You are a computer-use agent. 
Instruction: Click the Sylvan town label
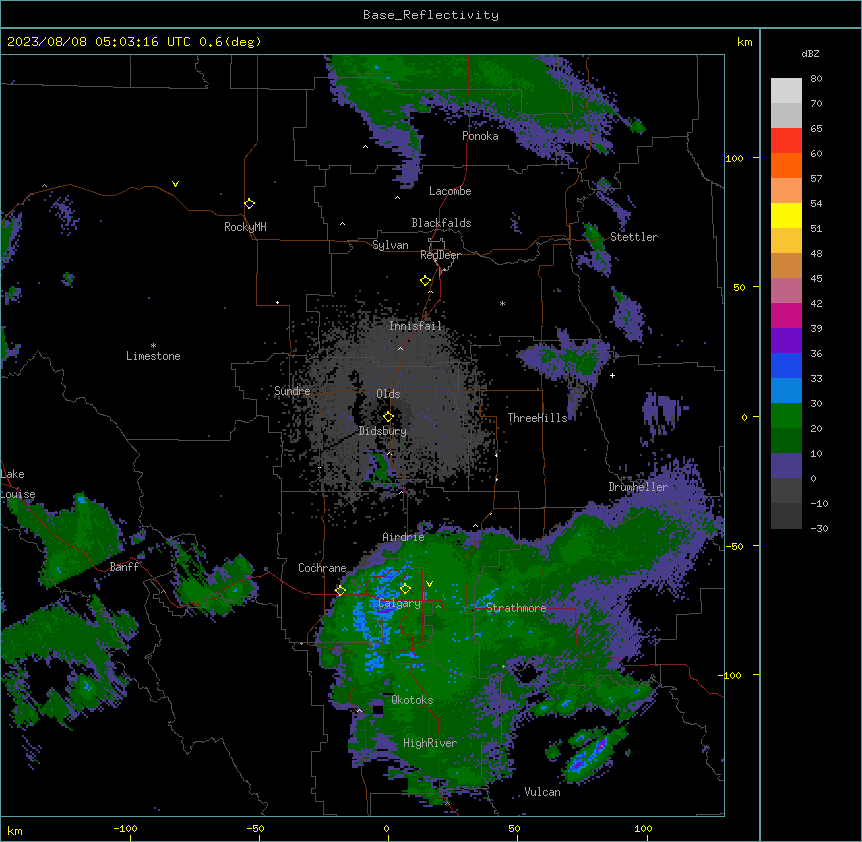(x=390, y=245)
